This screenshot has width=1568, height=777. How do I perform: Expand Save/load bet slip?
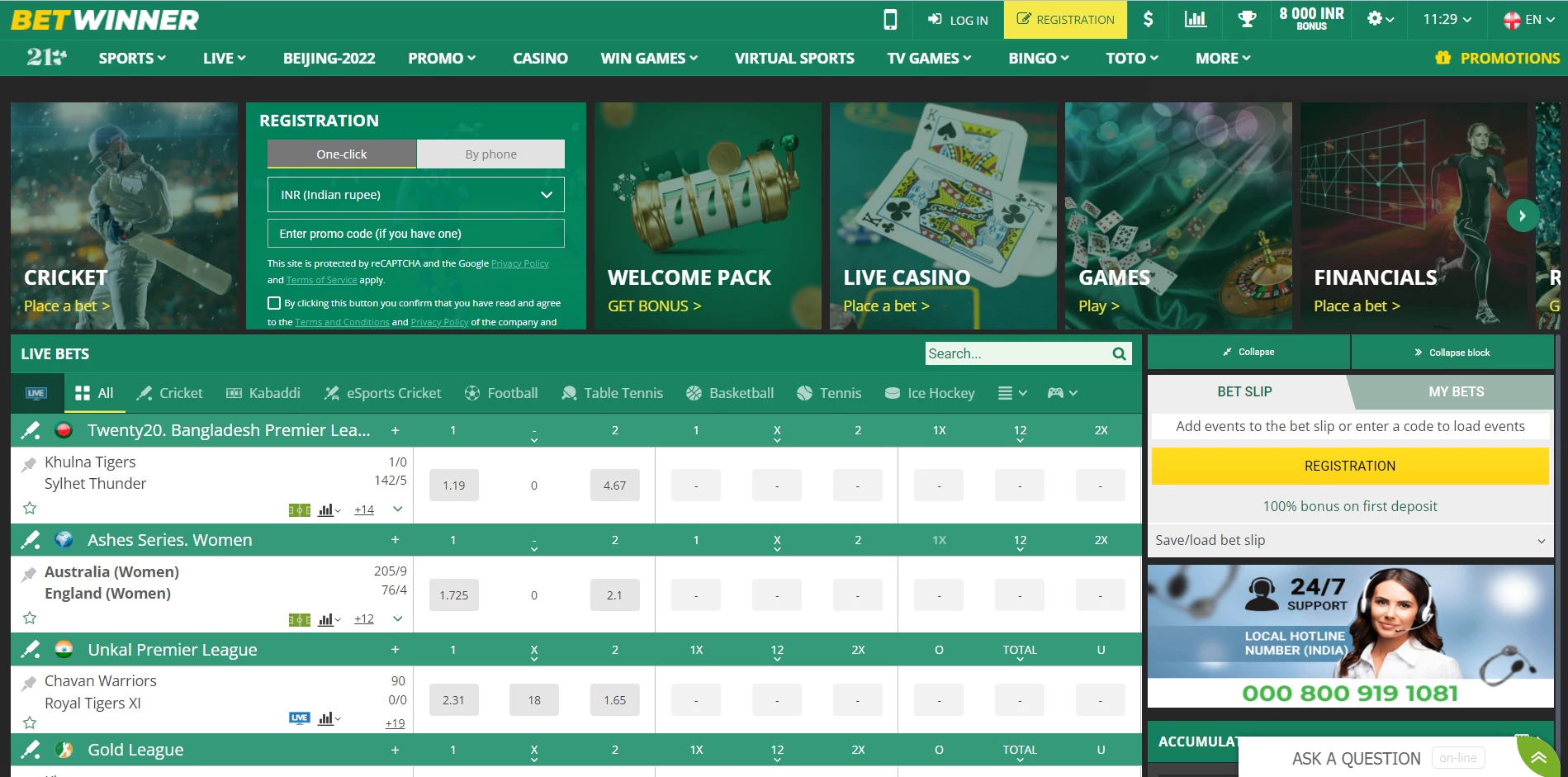pyautogui.click(x=1350, y=540)
